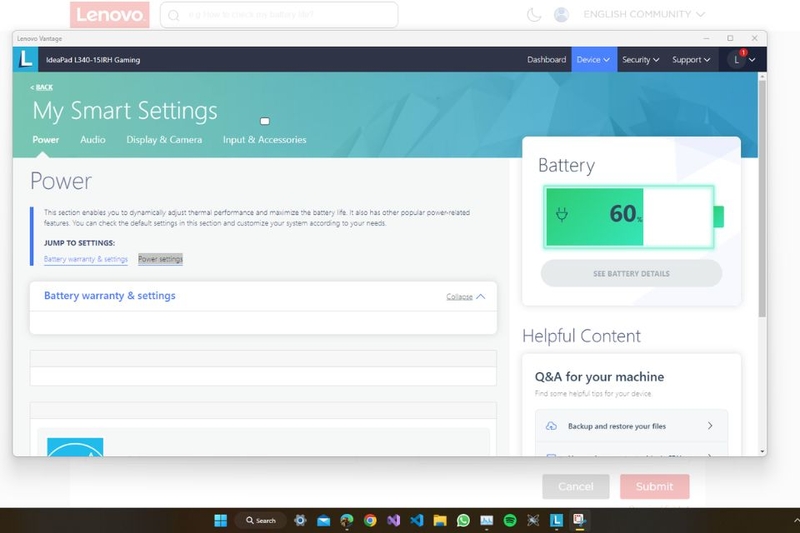
Task: Open the Device dropdown menu
Action: 594,60
